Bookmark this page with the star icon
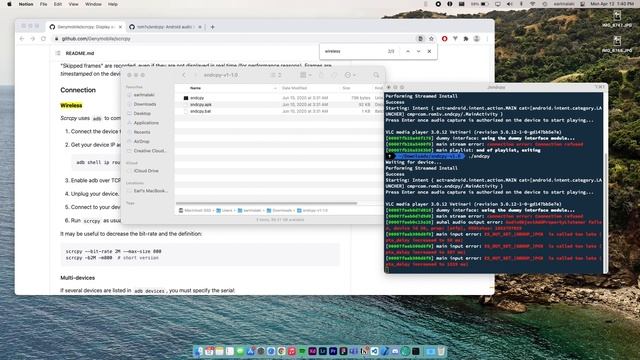Screen dimensions: 640x360 coord(431,39)
